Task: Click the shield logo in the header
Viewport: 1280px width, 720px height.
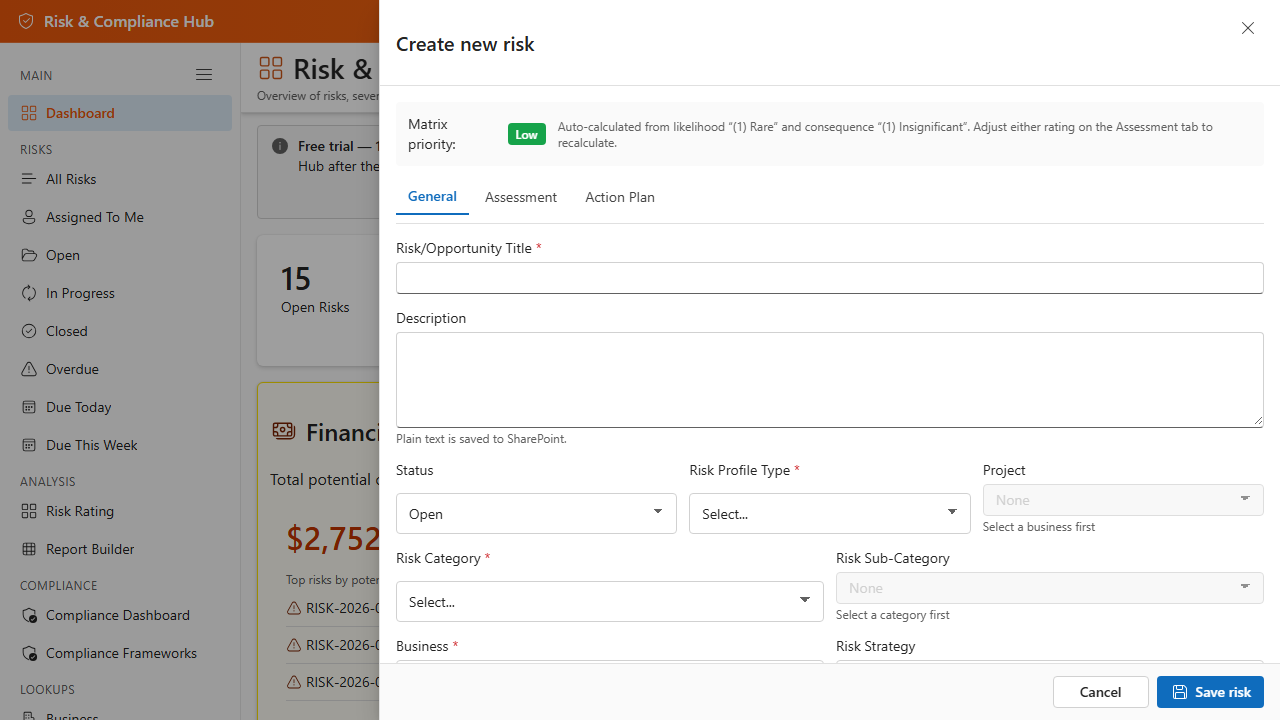Action: [26, 21]
